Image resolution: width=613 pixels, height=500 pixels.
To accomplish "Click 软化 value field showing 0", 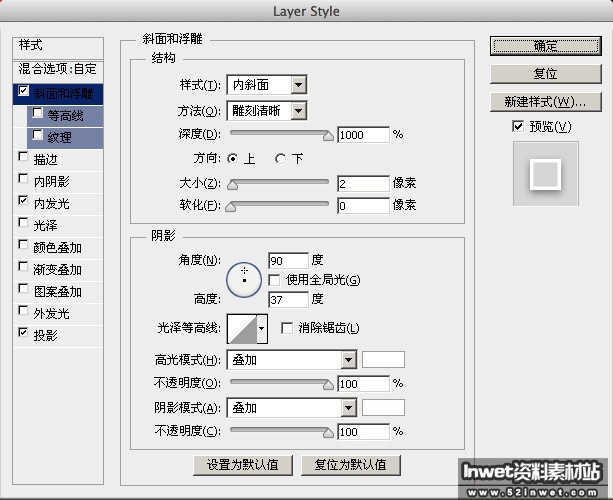I will (363, 206).
